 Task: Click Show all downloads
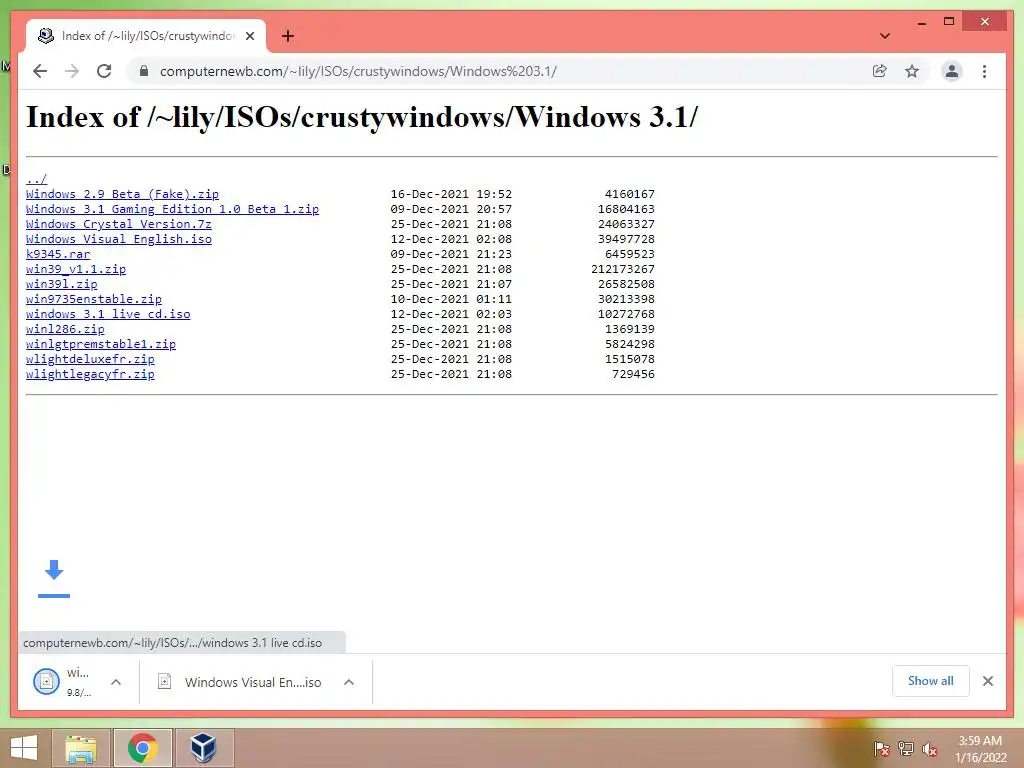coord(931,681)
